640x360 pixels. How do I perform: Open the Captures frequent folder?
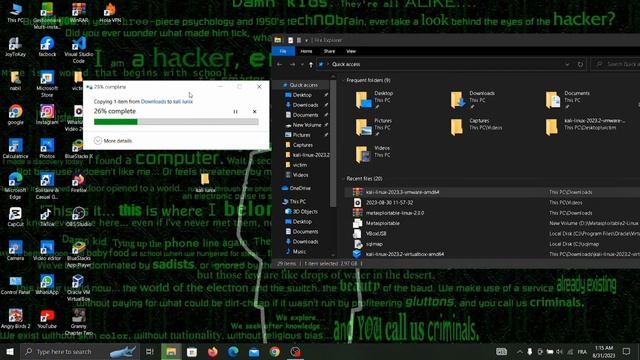[x=476, y=127]
